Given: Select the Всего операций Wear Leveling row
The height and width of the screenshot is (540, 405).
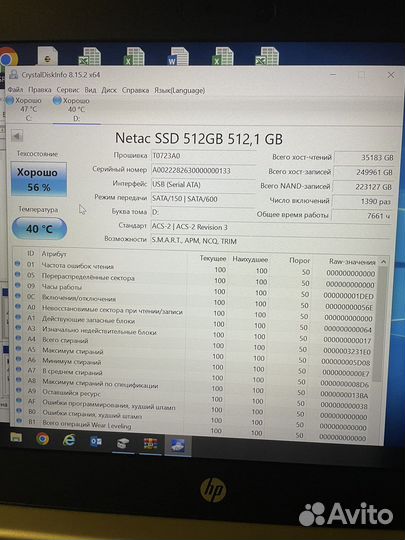Looking at the screenshot, I should (87, 424).
